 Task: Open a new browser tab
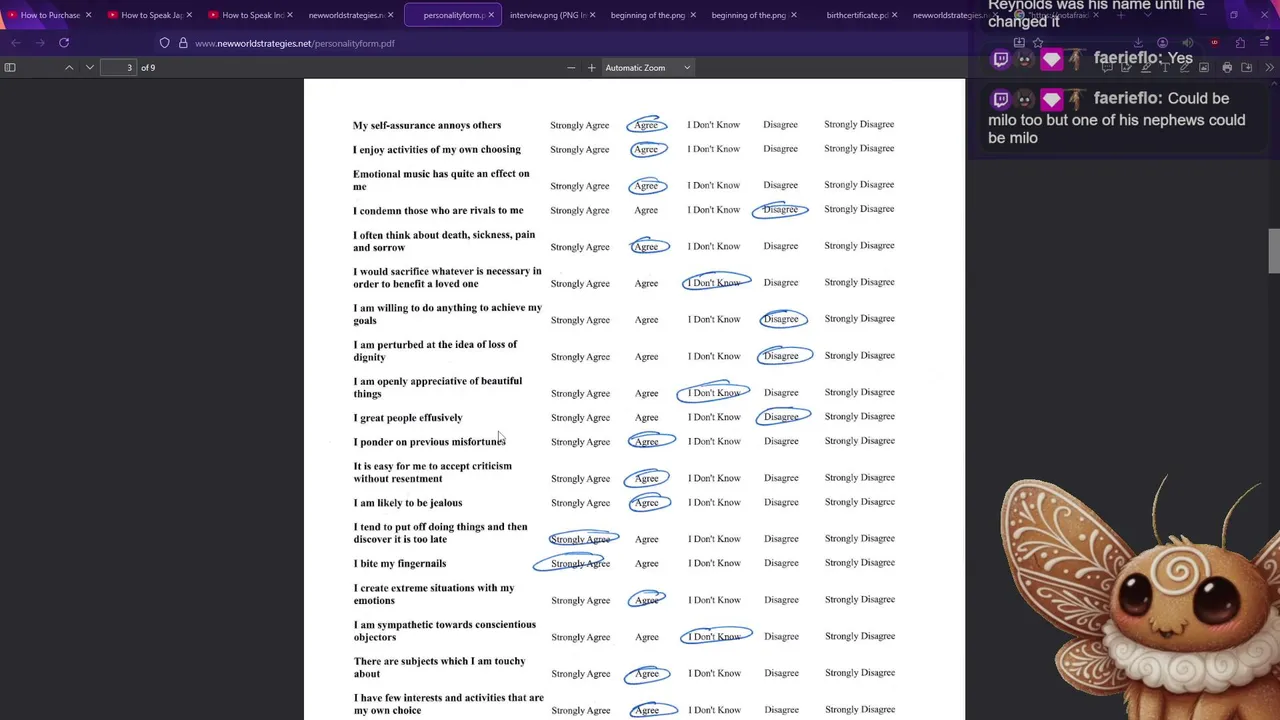[1121, 15]
